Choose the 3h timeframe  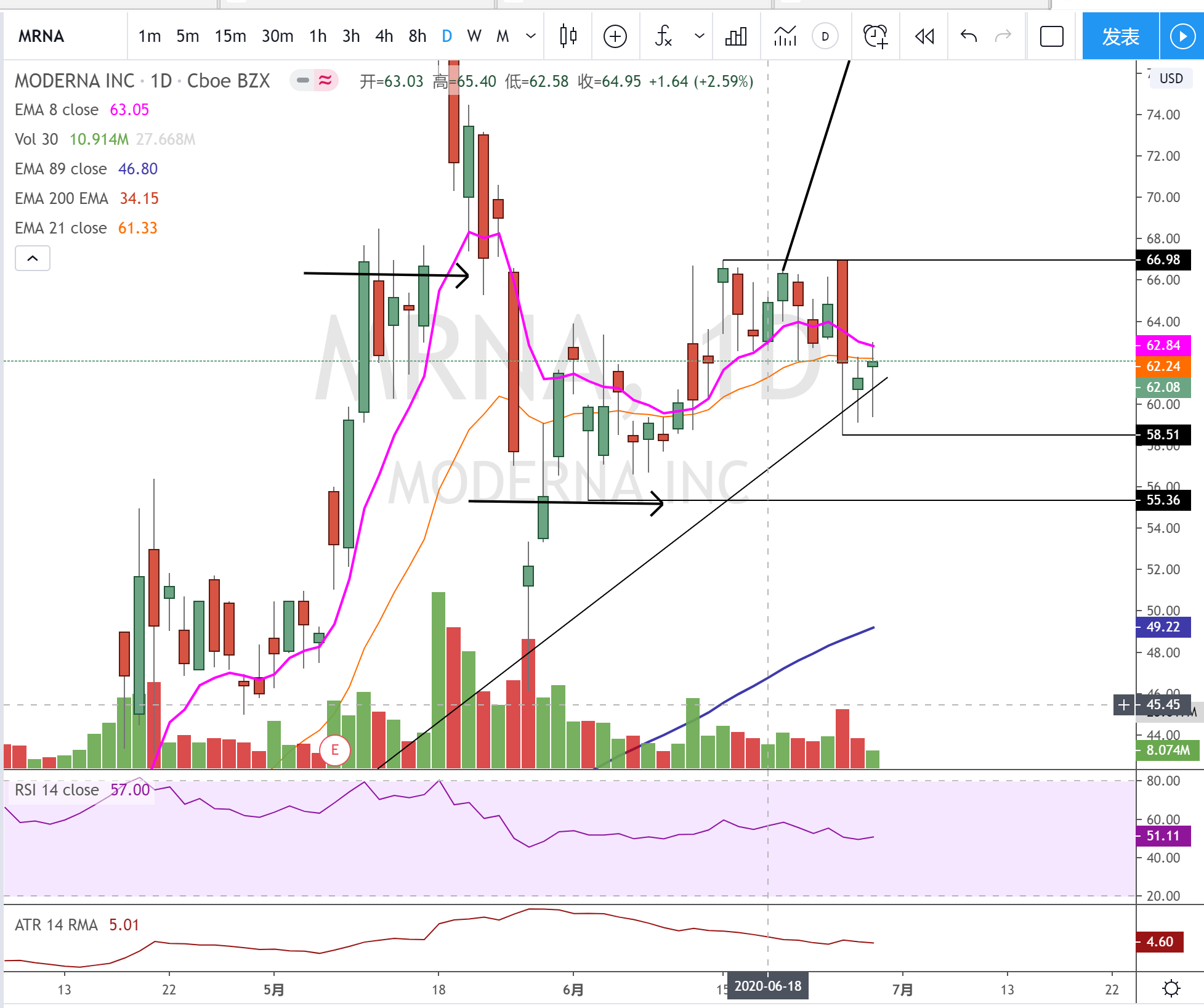pos(351,36)
